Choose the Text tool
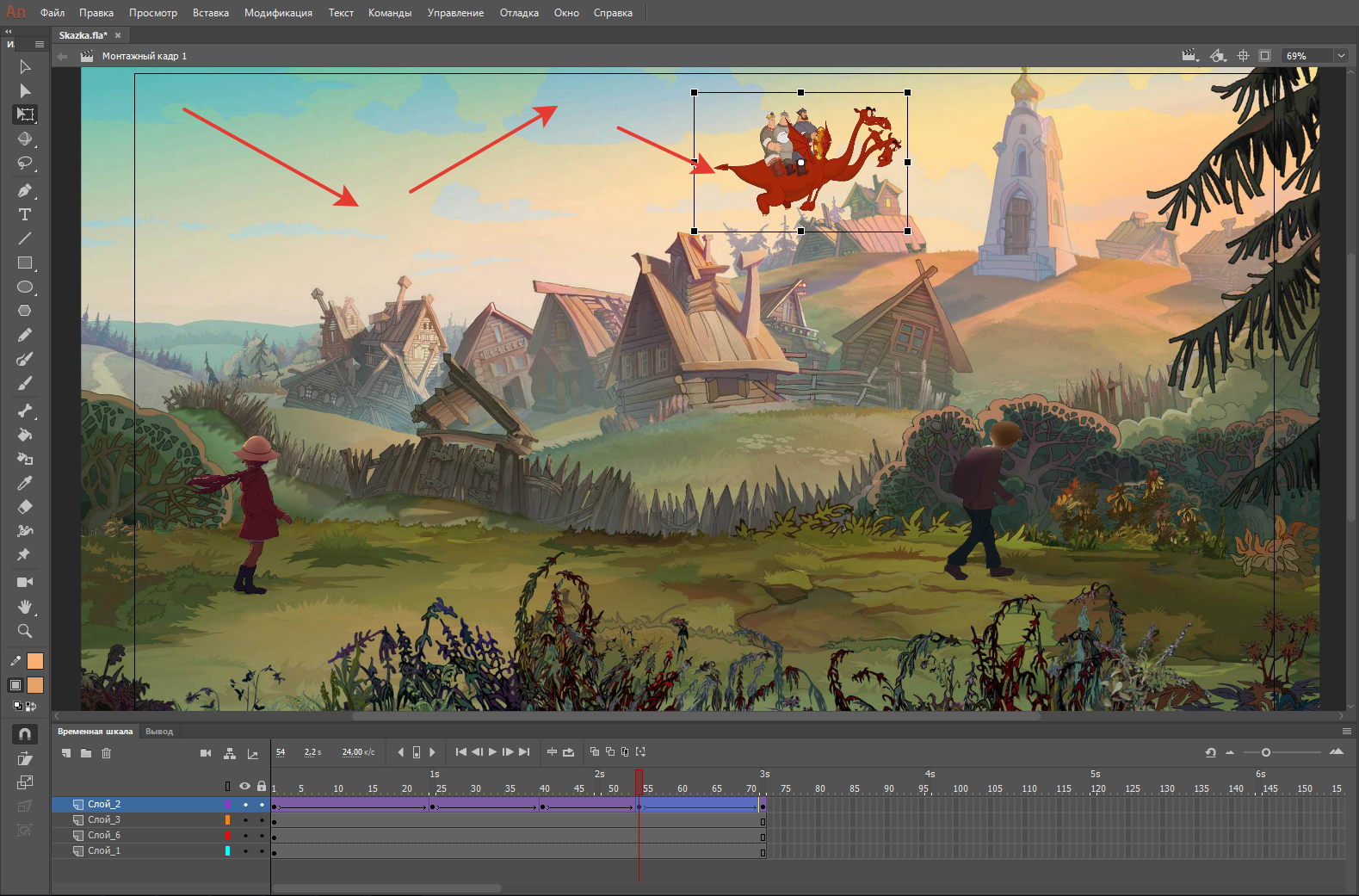 click(25, 214)
